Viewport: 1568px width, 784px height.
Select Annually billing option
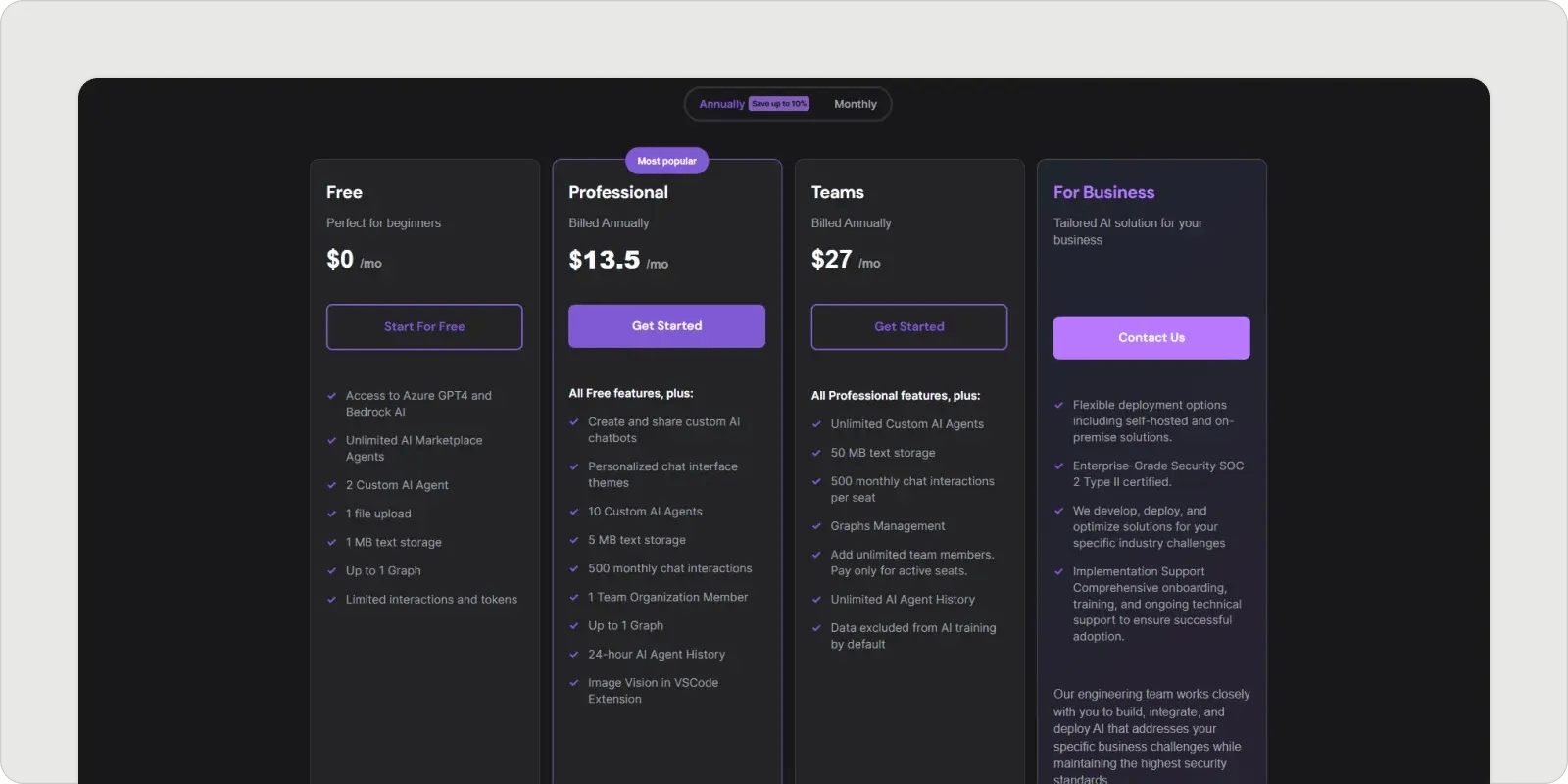(721, 104)
